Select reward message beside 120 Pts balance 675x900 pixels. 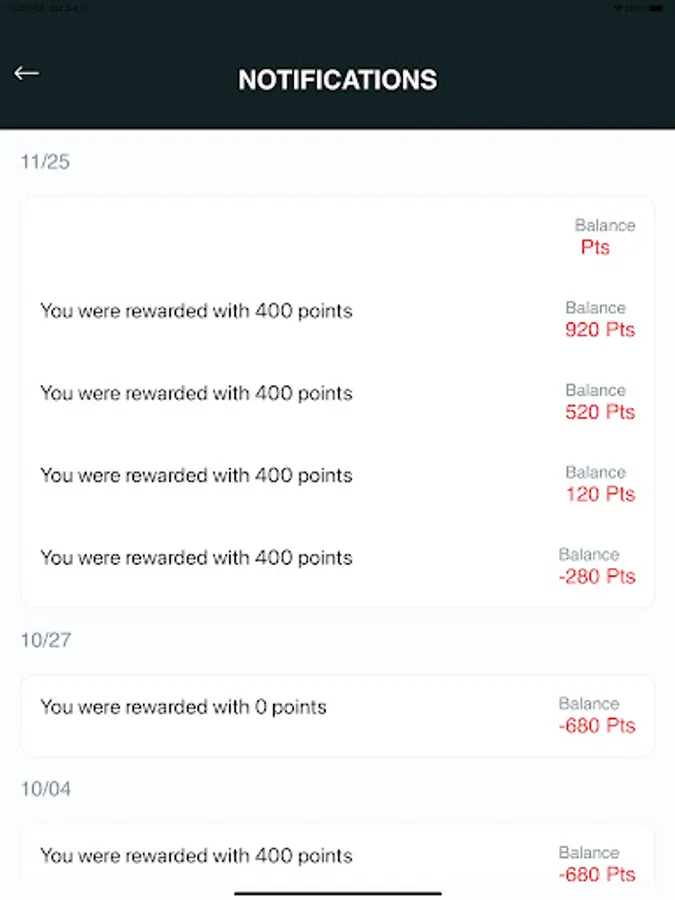196,475
